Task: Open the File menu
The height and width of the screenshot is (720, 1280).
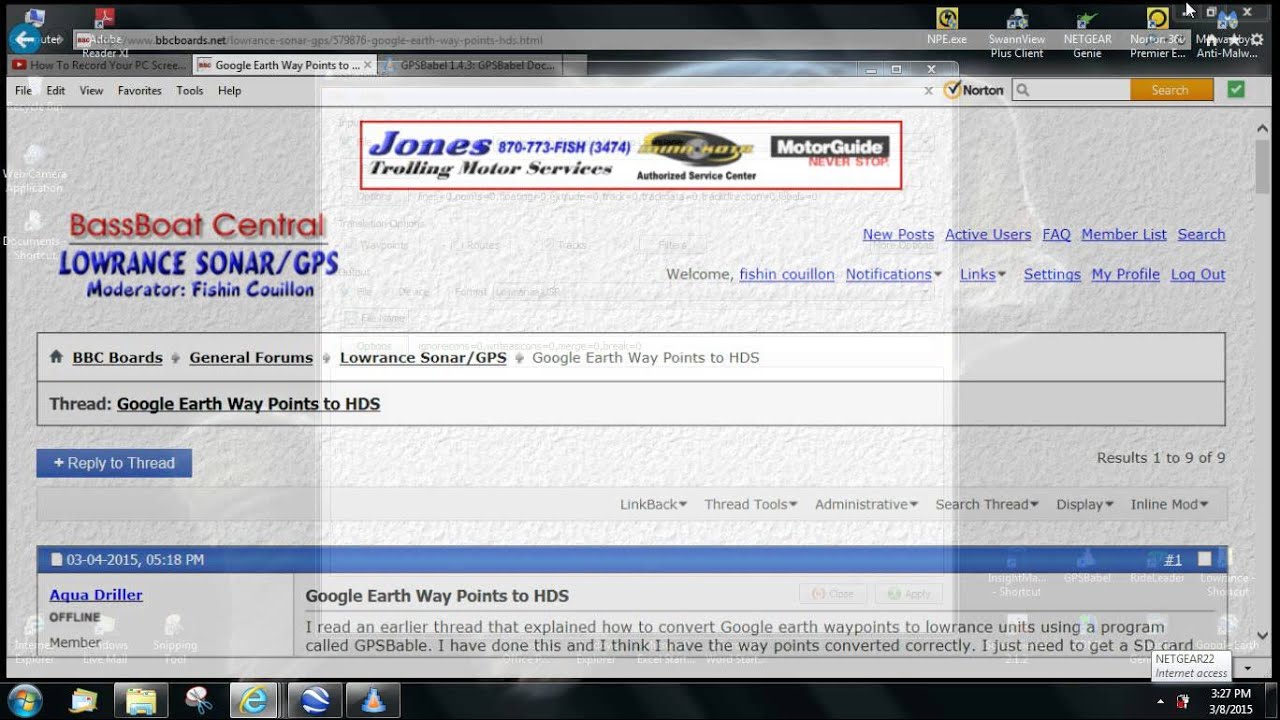Action: (23, 90)
